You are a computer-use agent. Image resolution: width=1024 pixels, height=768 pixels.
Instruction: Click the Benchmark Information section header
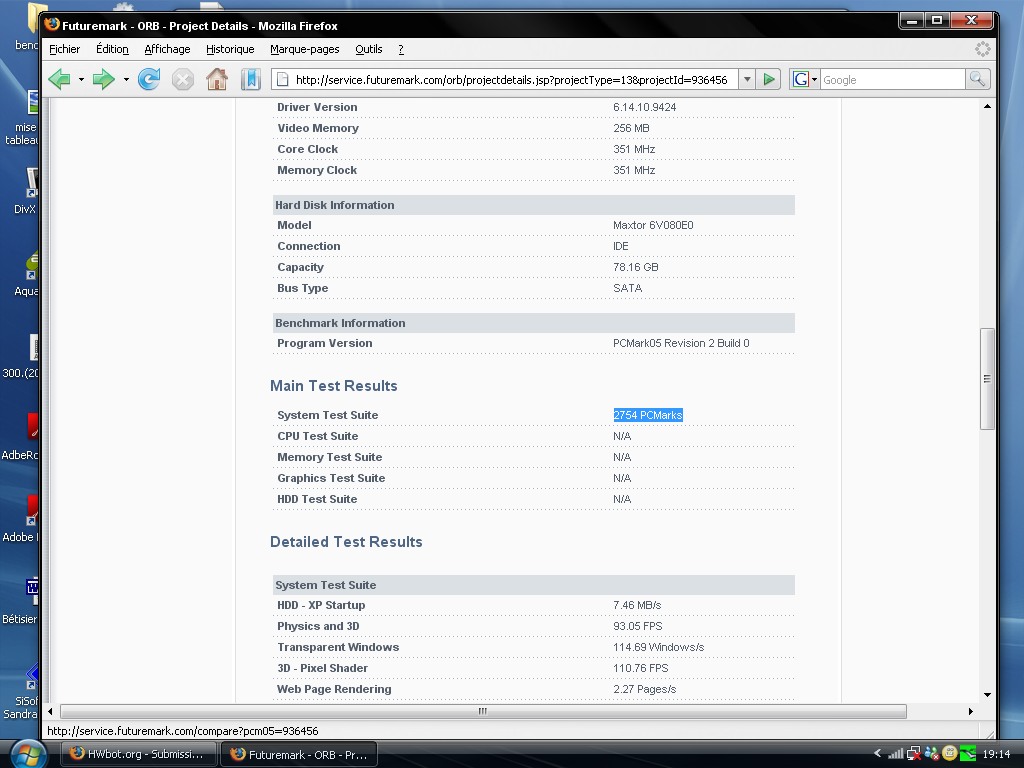click(x=534, y=323)
